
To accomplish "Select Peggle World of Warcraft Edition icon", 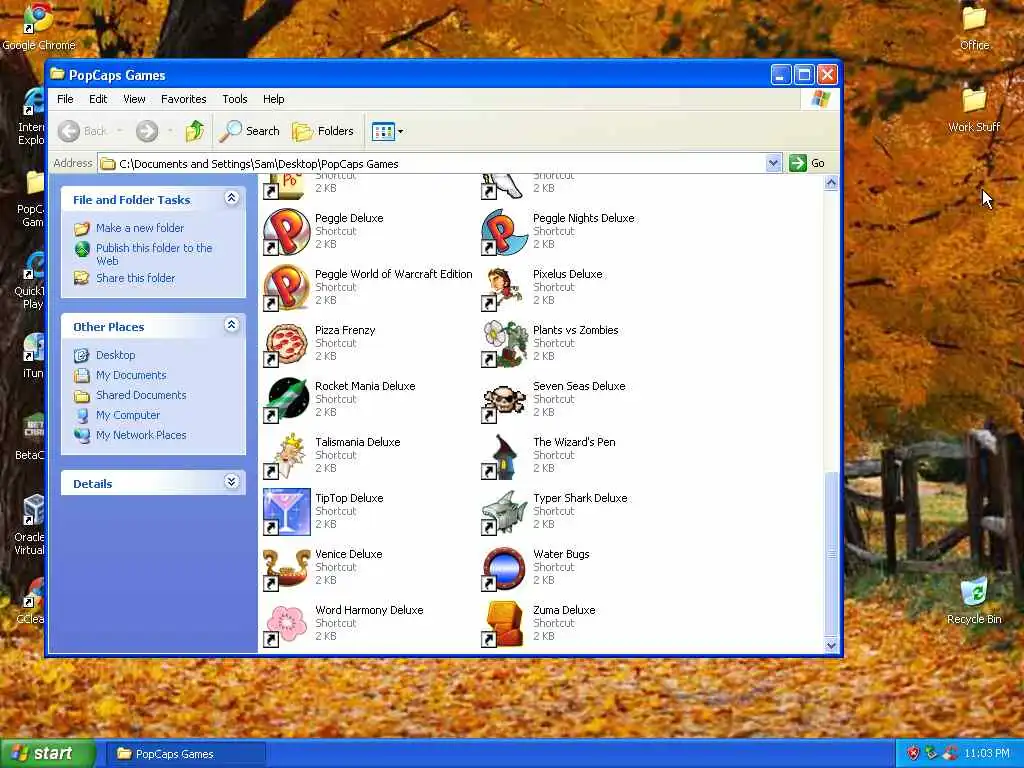I will [286, 288].
